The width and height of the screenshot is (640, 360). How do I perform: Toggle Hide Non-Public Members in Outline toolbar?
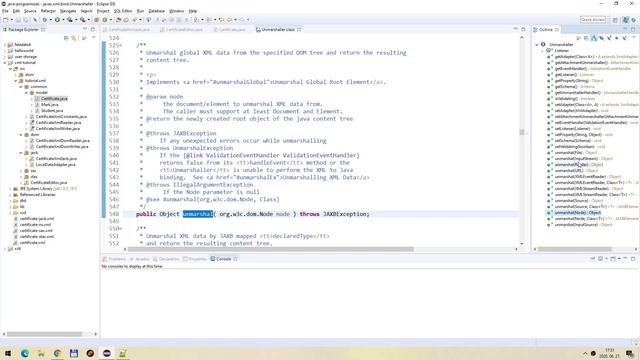[617, 38]
